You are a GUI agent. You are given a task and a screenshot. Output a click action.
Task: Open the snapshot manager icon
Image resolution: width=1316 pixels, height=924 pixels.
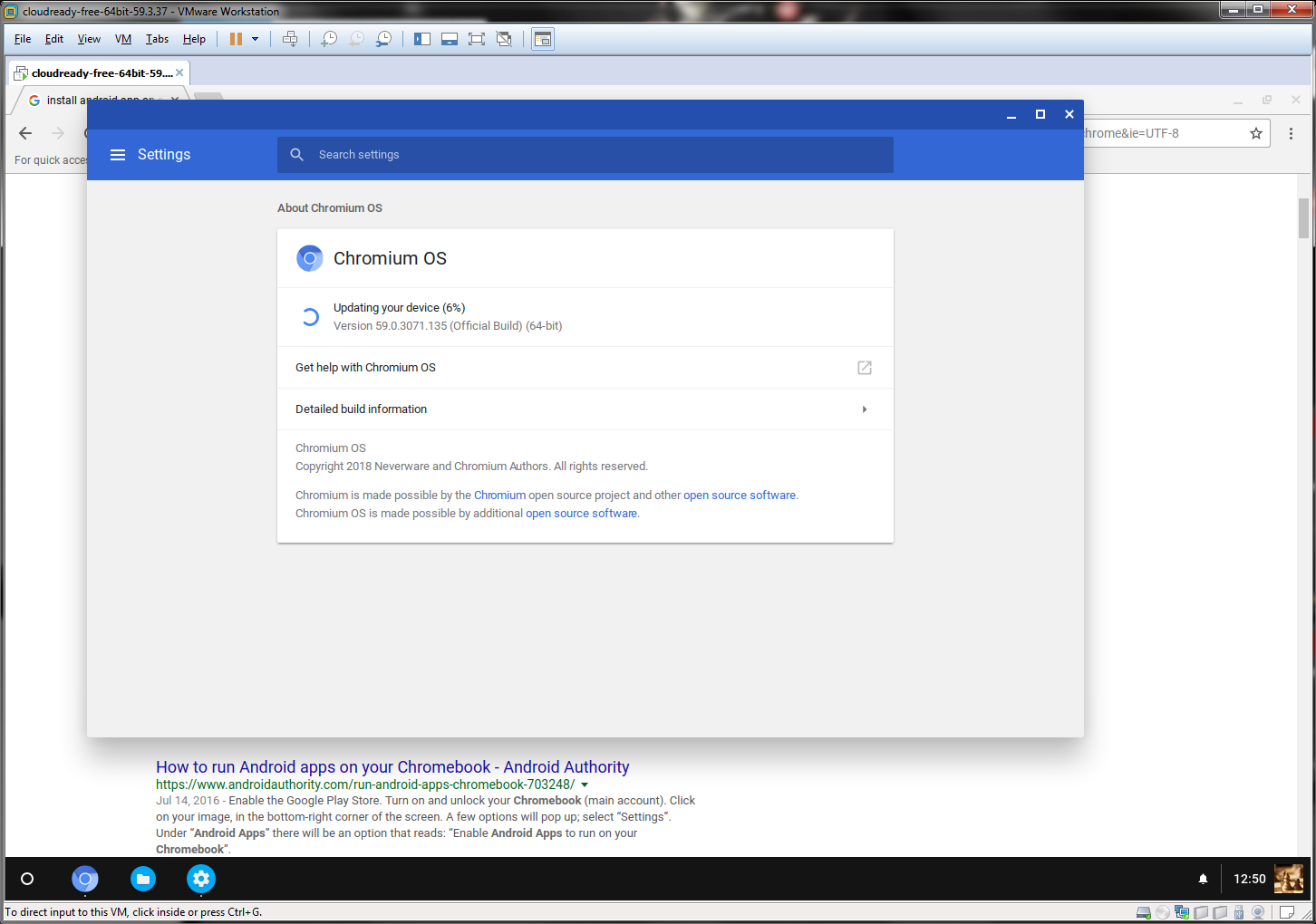[384, 39]
